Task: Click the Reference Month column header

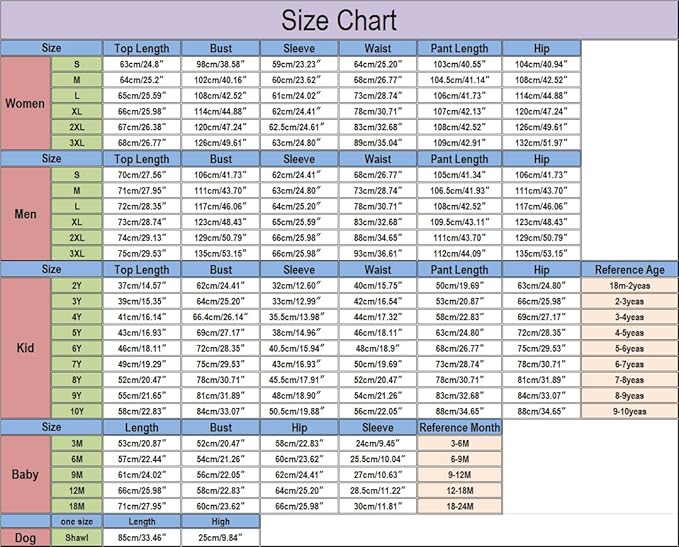Action: point(459,427)
